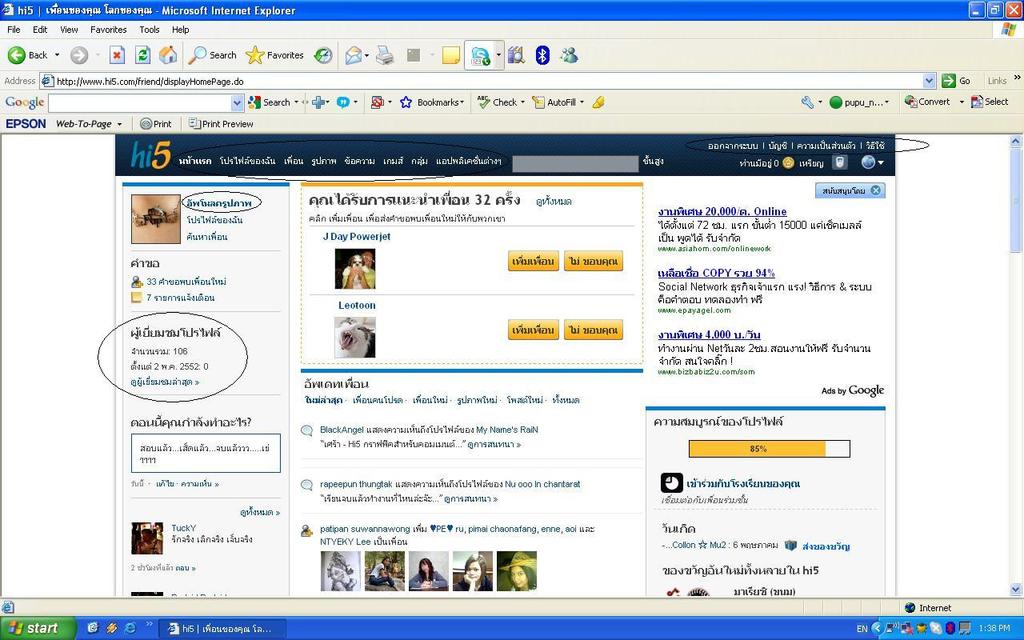Image resolution: width=1024 pixels, height=640 pixels.
Task: Click the yellow note icon in toolbar
Action: click(x=451, y=56)
